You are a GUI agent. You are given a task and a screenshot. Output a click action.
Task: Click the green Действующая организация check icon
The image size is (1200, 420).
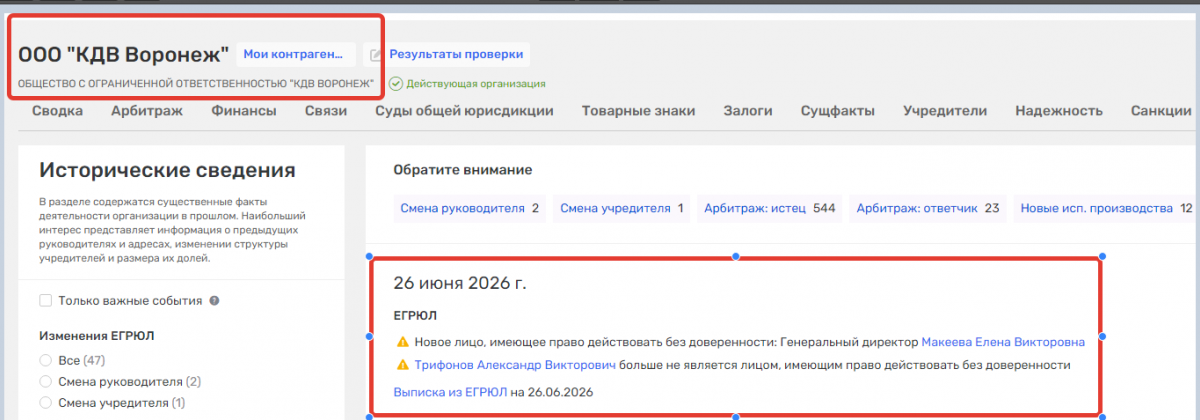click(x=396, y=84)
